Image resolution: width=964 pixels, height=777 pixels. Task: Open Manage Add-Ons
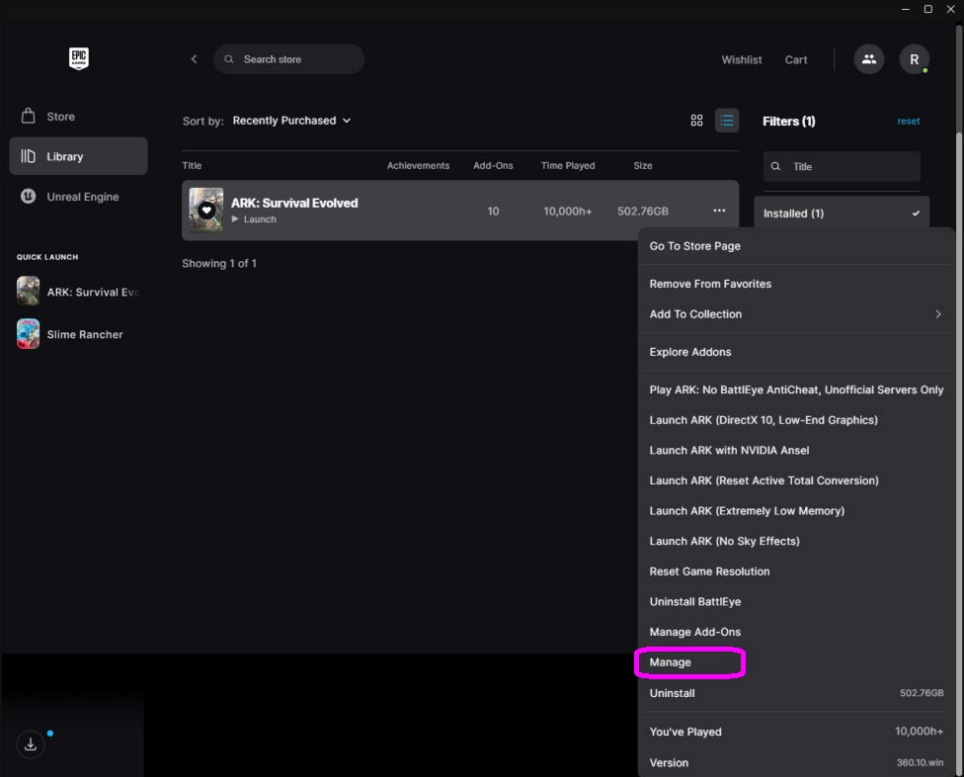(x=796, y=632)
